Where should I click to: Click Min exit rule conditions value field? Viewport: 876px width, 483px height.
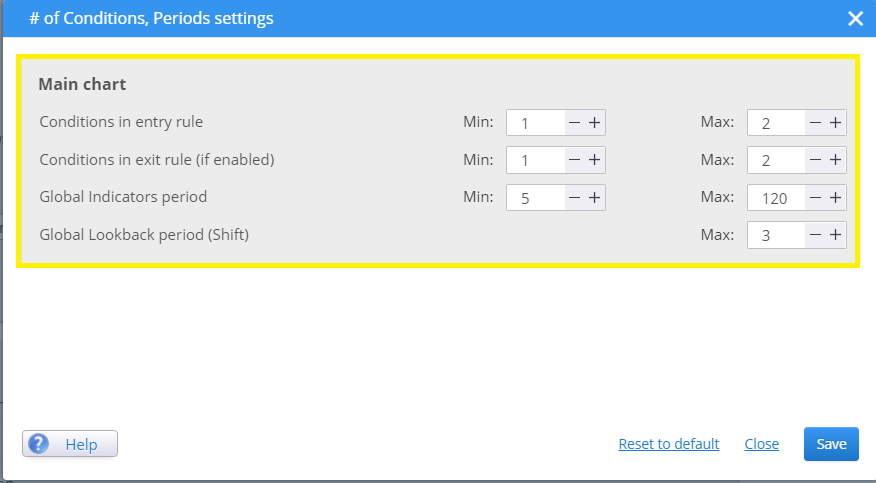536,160
